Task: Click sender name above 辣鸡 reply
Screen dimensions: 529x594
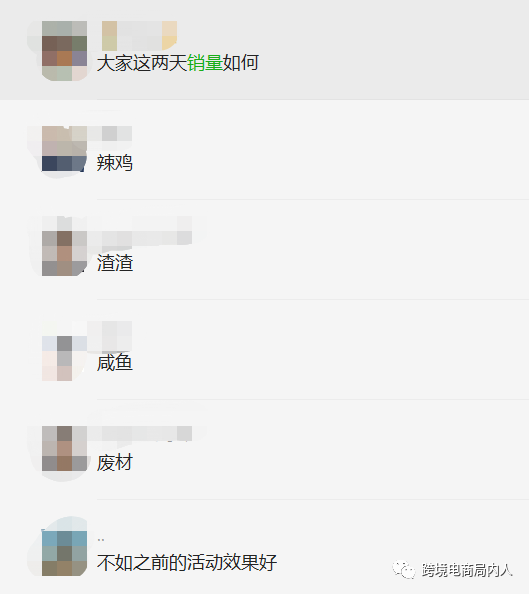Action: tap(110, 133)
